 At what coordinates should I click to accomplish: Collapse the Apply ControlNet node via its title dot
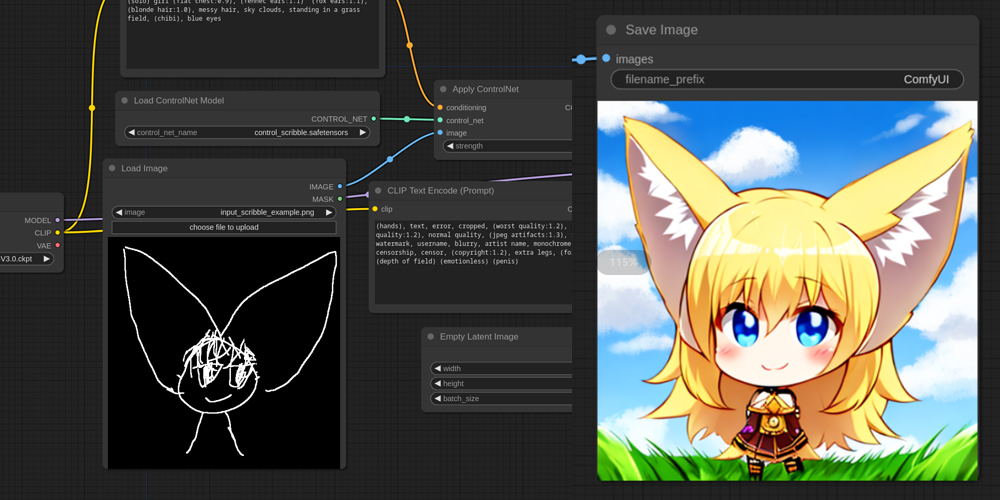click(x=443, y=89)
